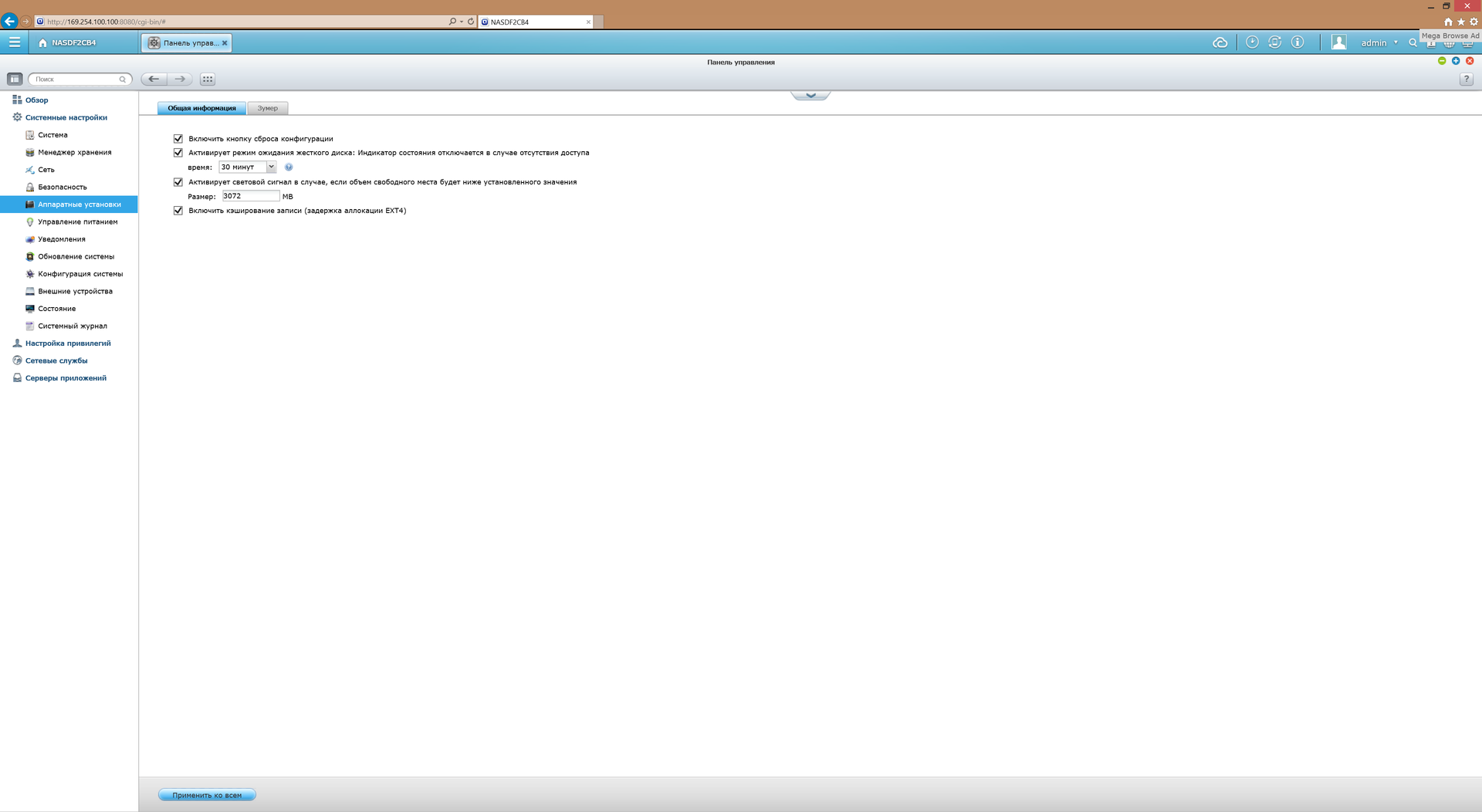This screenshot has width=1482, height=812.
Task: Toggle write caching EXT4 checkbox
Action: 178,211
